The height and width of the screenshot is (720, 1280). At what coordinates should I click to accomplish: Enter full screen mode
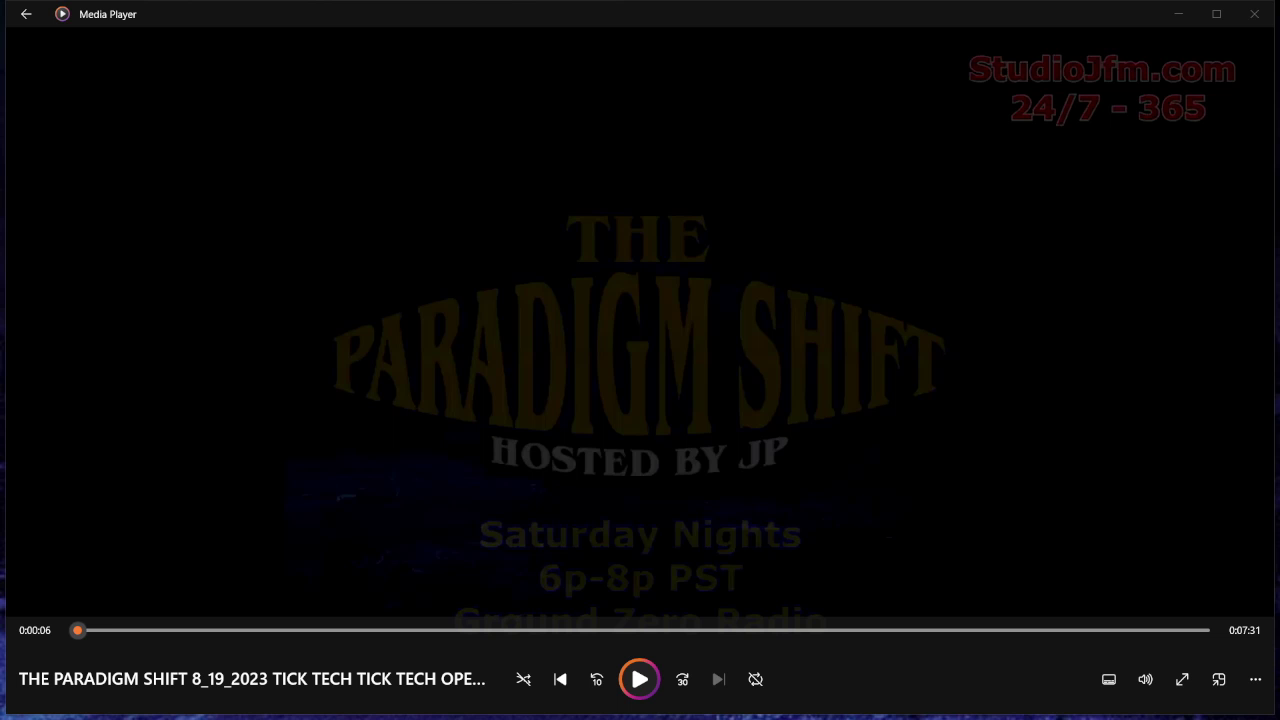pyautogui.click(x=1182, y=679)
